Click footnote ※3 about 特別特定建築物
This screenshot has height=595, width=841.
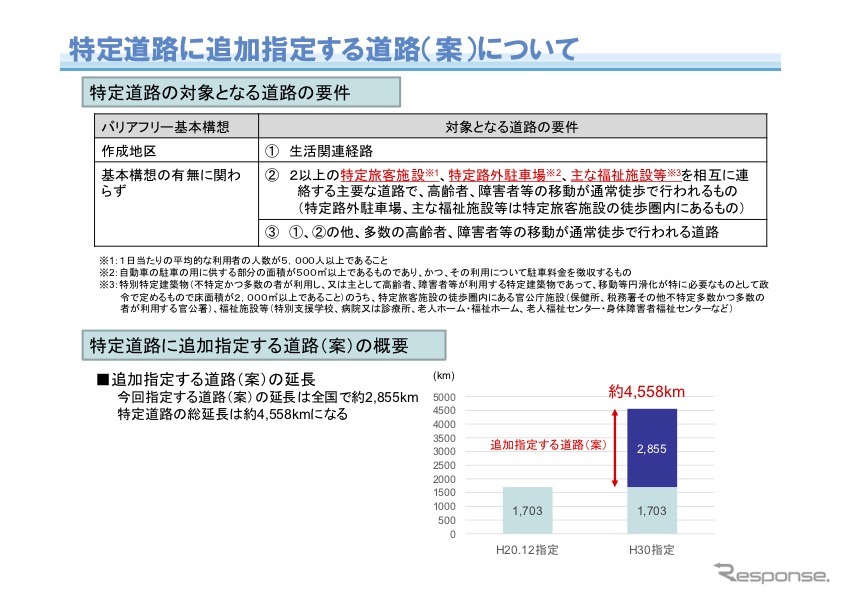coord(433,296)
